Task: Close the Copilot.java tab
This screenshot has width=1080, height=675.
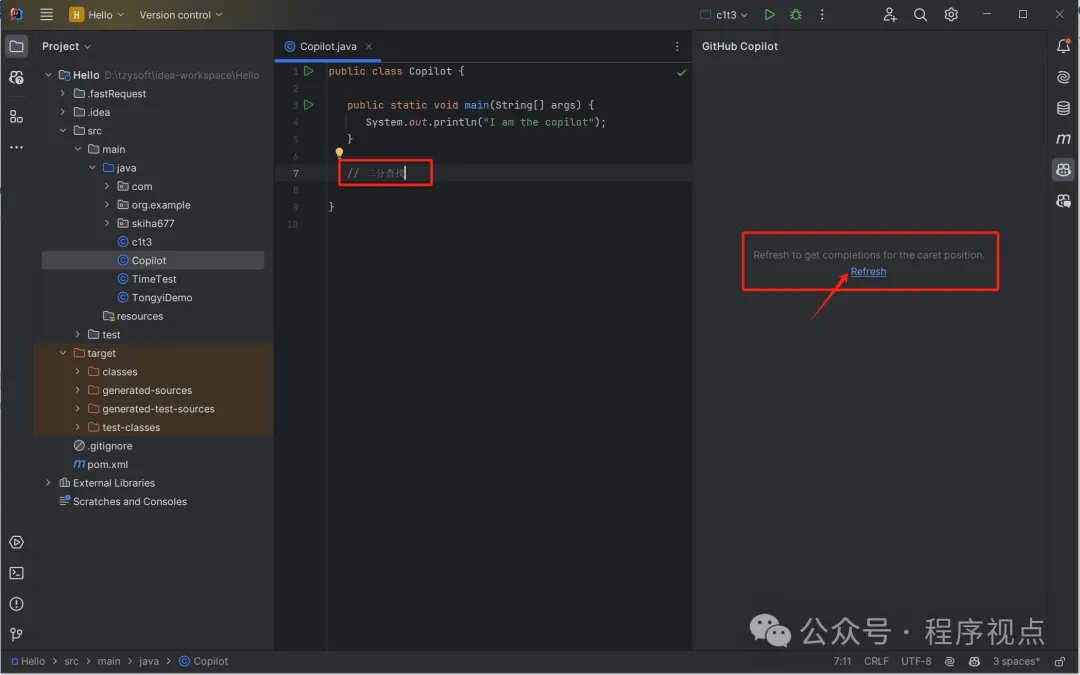Action: click(368, 46)
